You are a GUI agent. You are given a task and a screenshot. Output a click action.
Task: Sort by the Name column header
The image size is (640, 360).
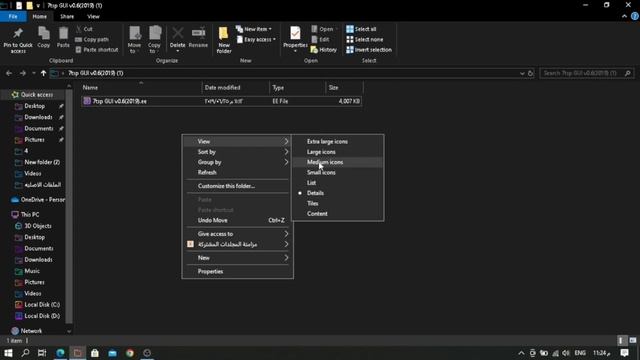[141, 87]
